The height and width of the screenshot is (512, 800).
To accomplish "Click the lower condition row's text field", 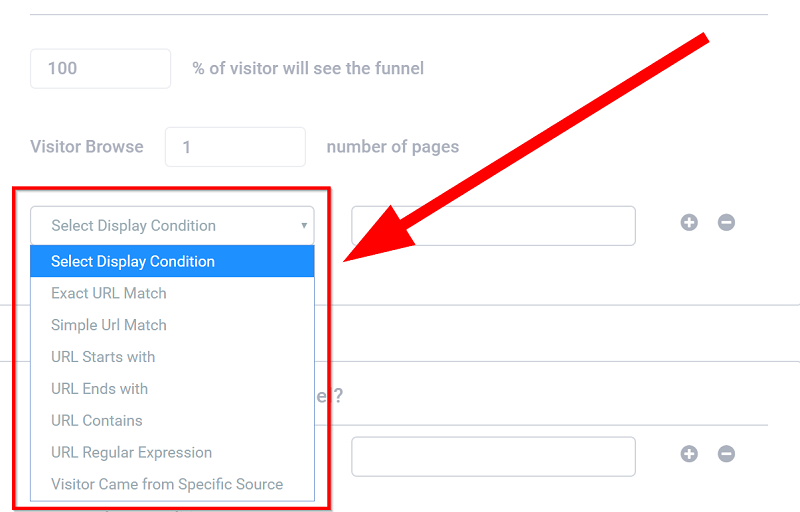I will (x=493, y=456).
